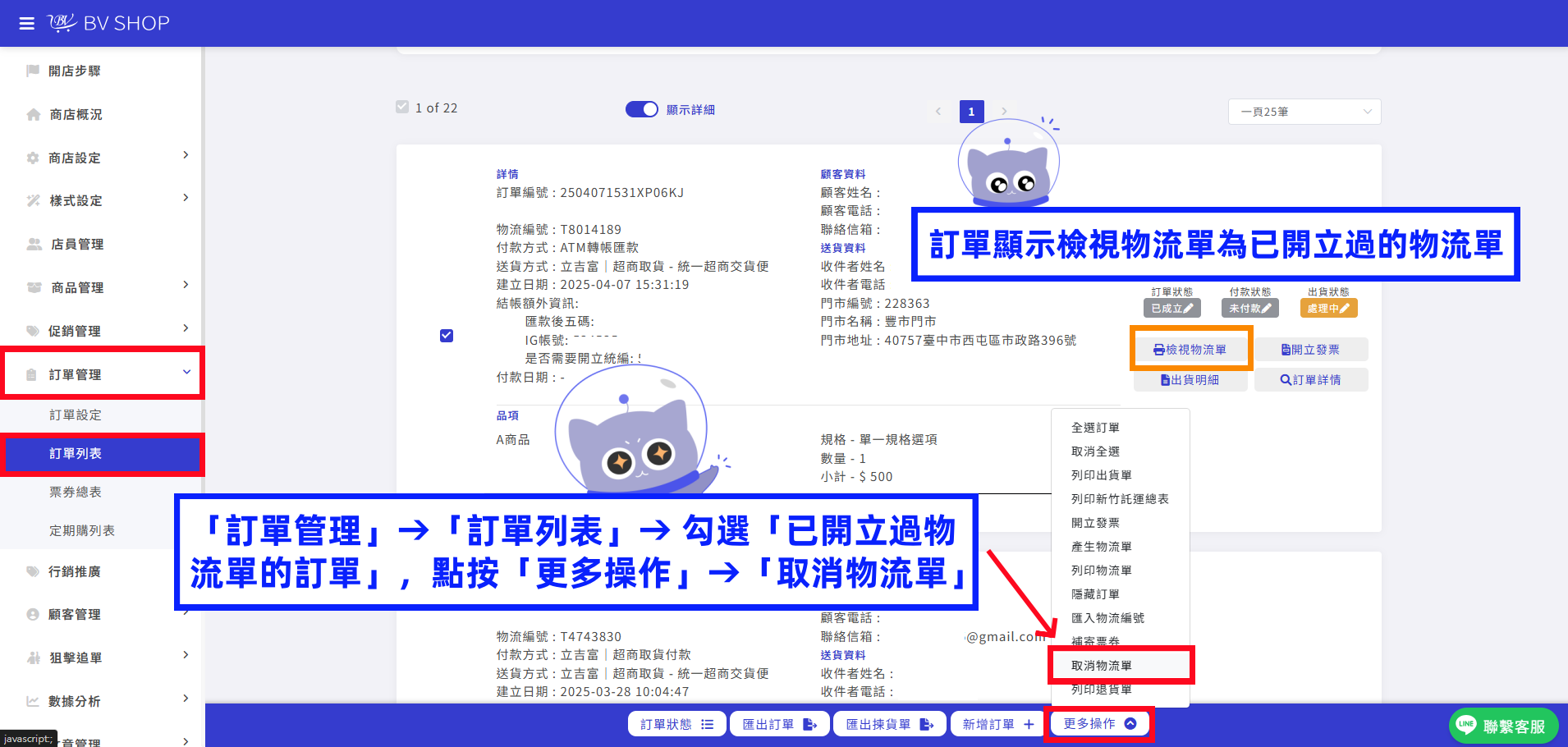Toggle the 顯示詳細 switch
The height and width of the screenshot is (747, 1568).
(642, 109)
